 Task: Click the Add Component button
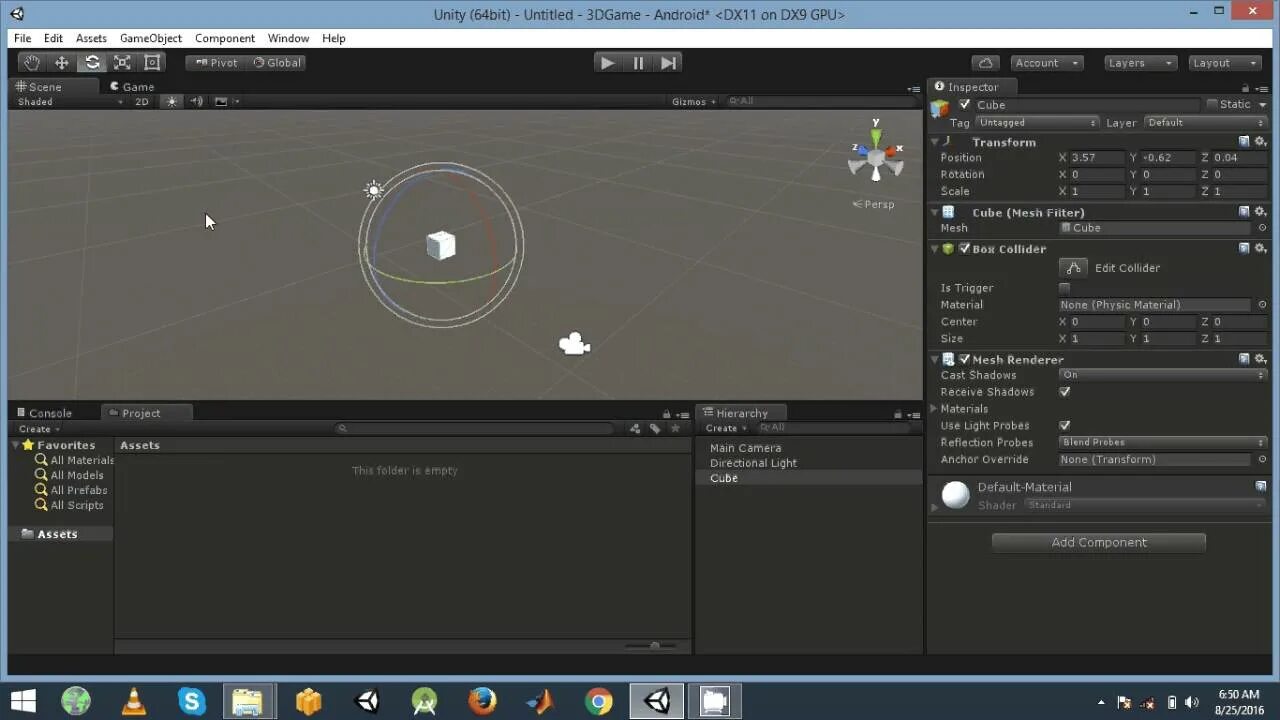coord(1098,542)
